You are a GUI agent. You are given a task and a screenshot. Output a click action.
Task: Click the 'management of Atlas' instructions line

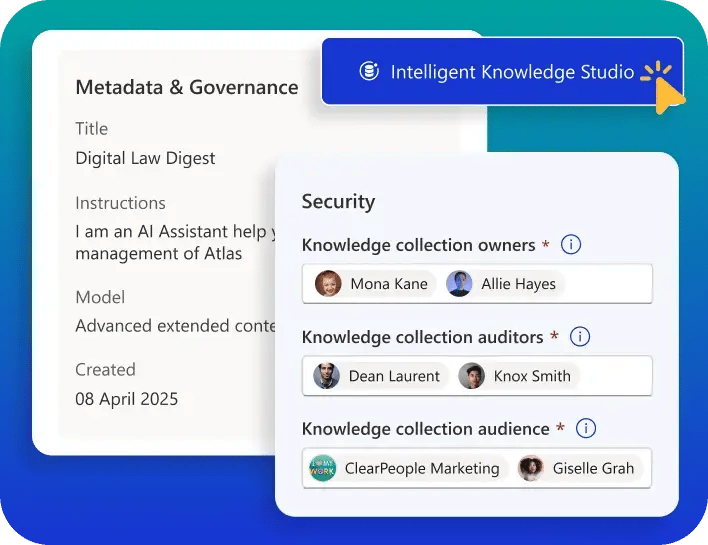tap(159, 254)
